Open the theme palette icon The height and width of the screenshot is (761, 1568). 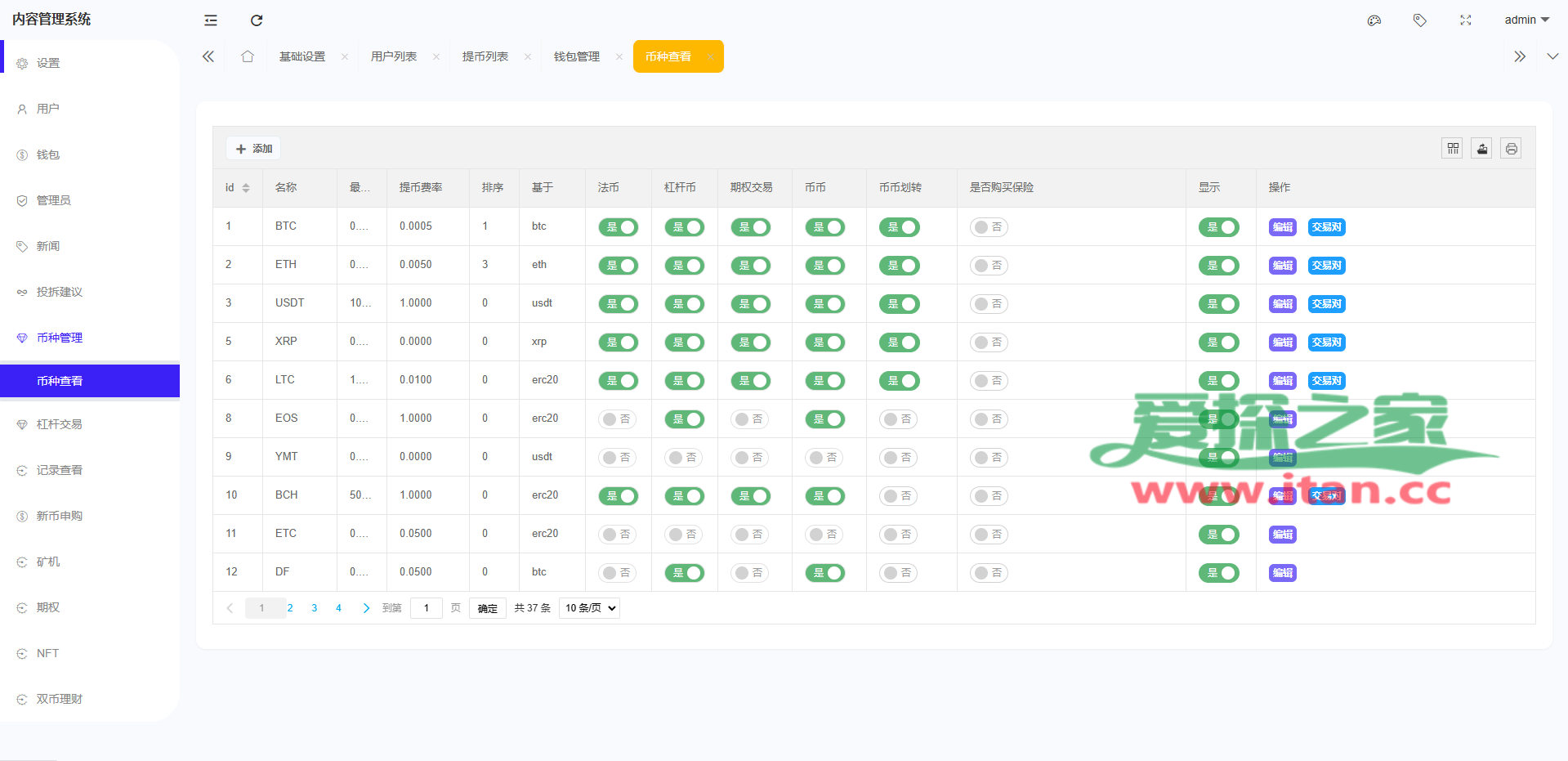coord(1374,20)
